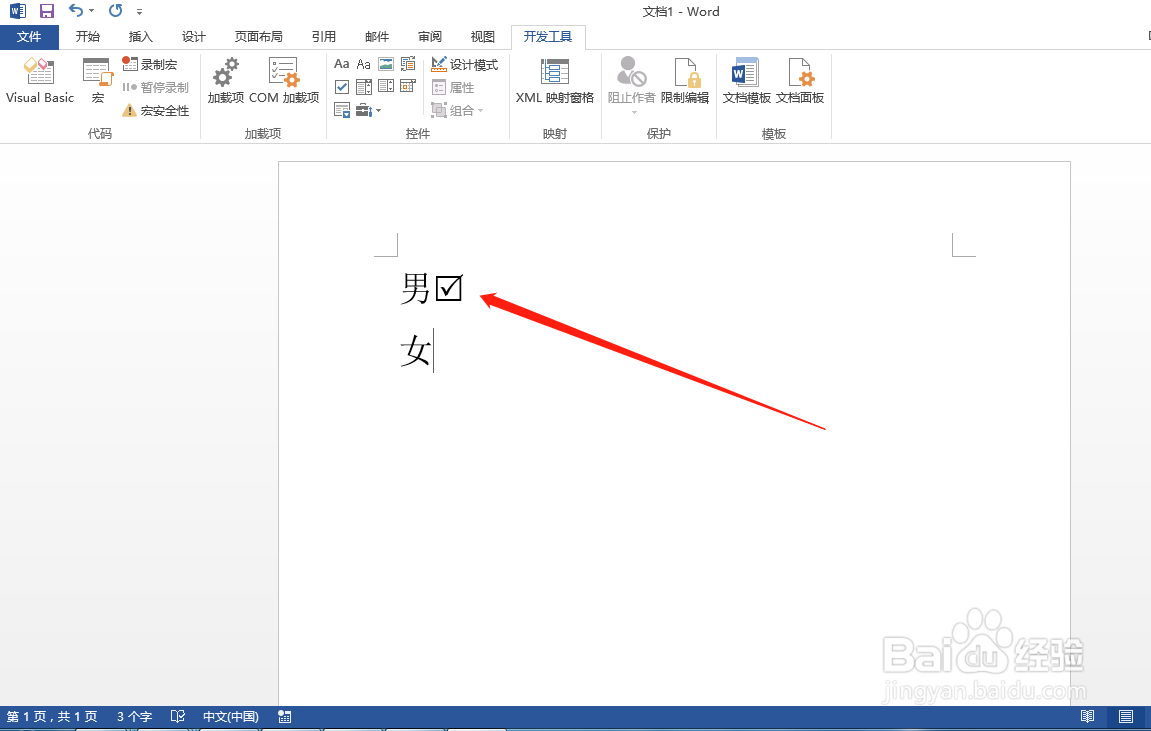
Task: Expand the undo history dropdown
Action: tap(92, 11)
